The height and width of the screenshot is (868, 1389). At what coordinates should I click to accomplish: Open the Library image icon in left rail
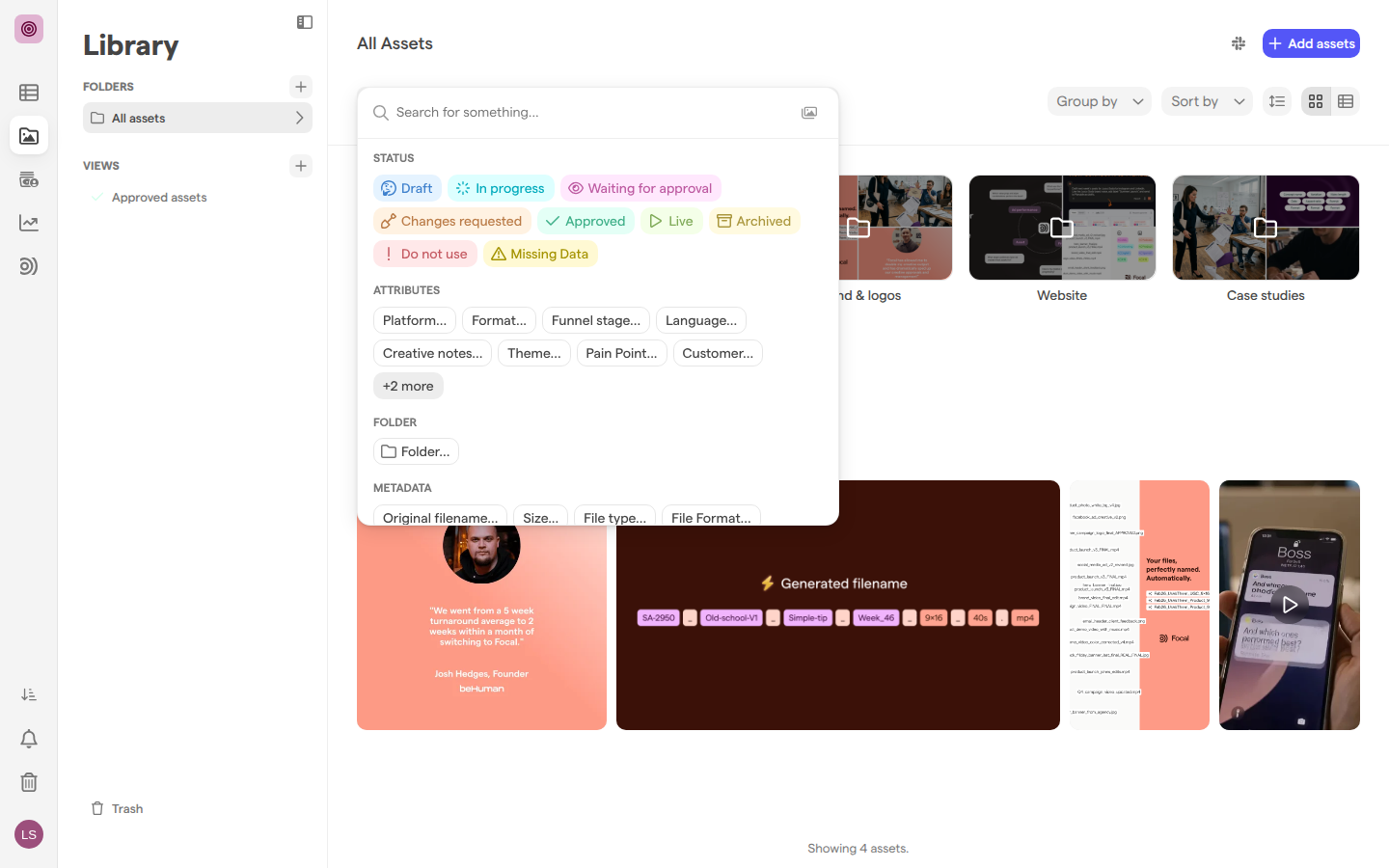coord(29,136)
